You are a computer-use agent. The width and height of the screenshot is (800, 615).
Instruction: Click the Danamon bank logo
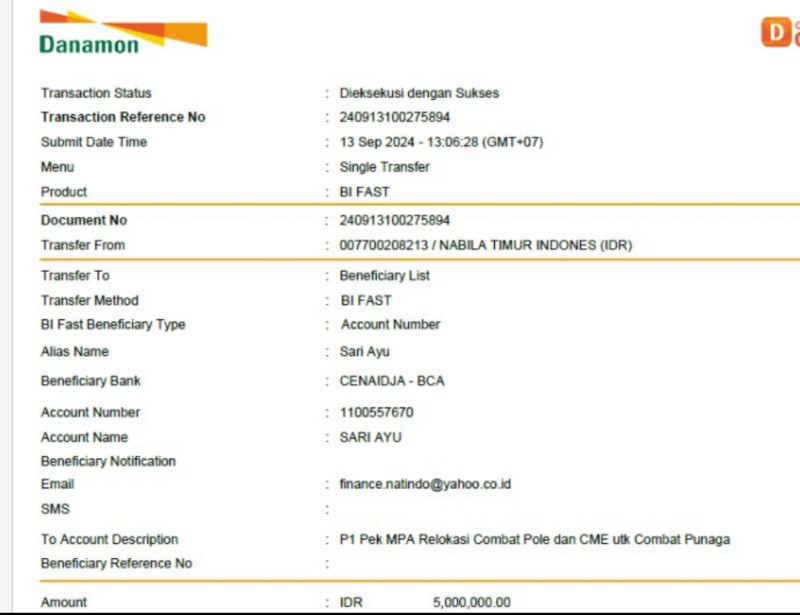pos(123,32)
